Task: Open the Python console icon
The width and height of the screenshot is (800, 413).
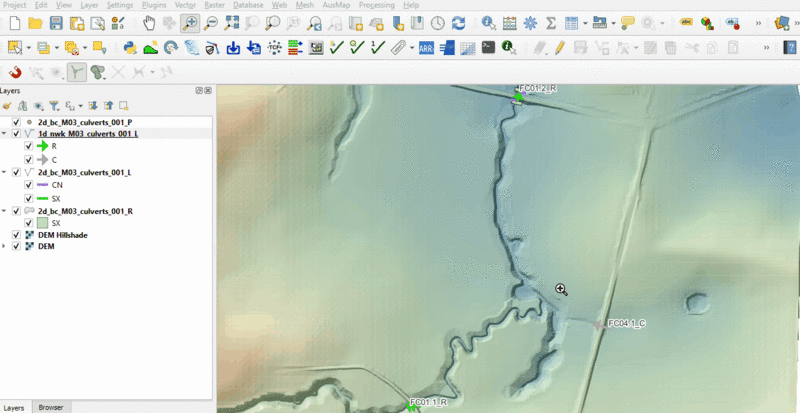Action: (129, 47)
